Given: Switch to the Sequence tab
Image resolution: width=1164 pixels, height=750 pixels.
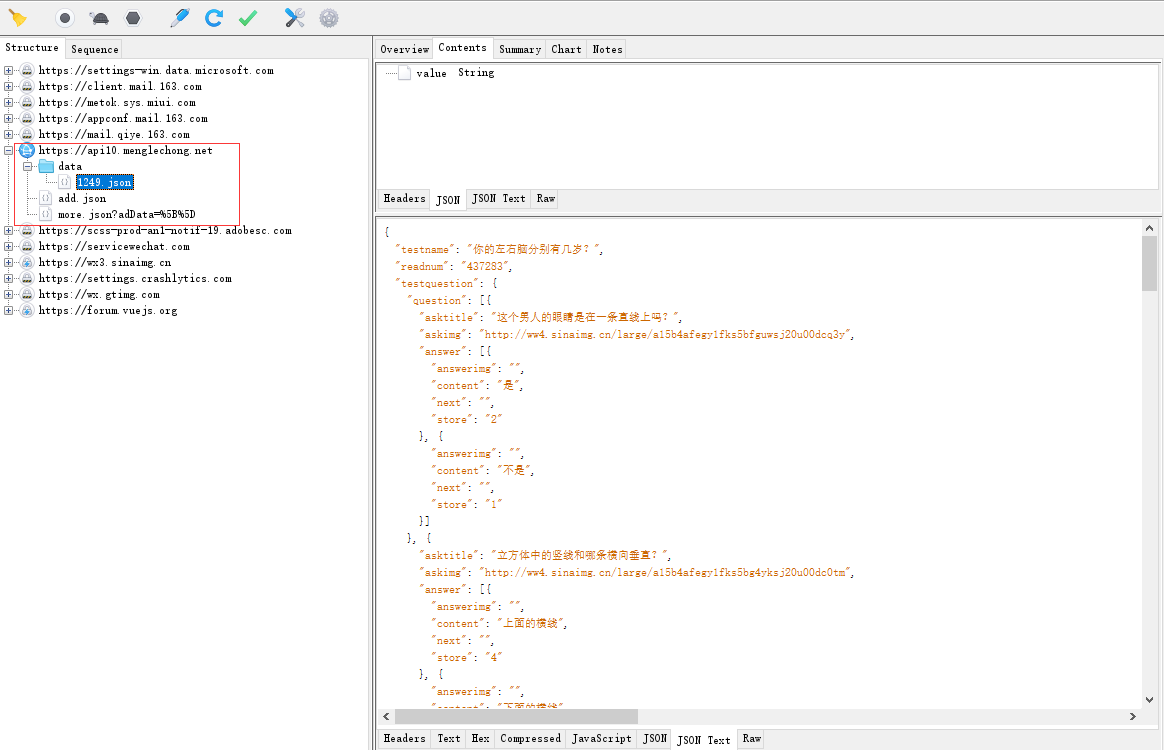Looking at the screenshot, I should pyautogui.click(x=94, y=49).
